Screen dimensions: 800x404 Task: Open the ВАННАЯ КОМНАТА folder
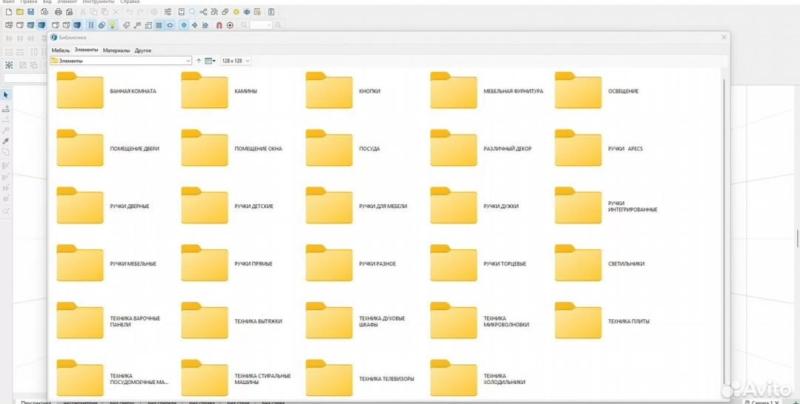click(x=80, y=91)
